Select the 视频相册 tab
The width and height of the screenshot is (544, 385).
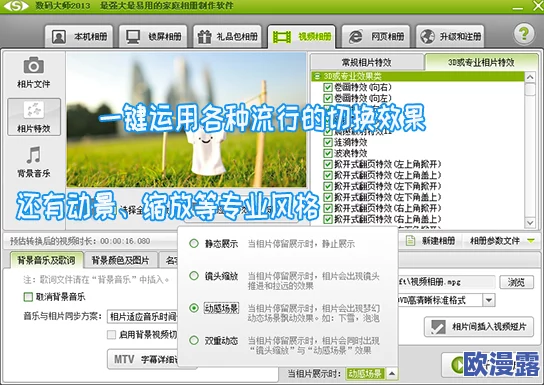(301, 36)
